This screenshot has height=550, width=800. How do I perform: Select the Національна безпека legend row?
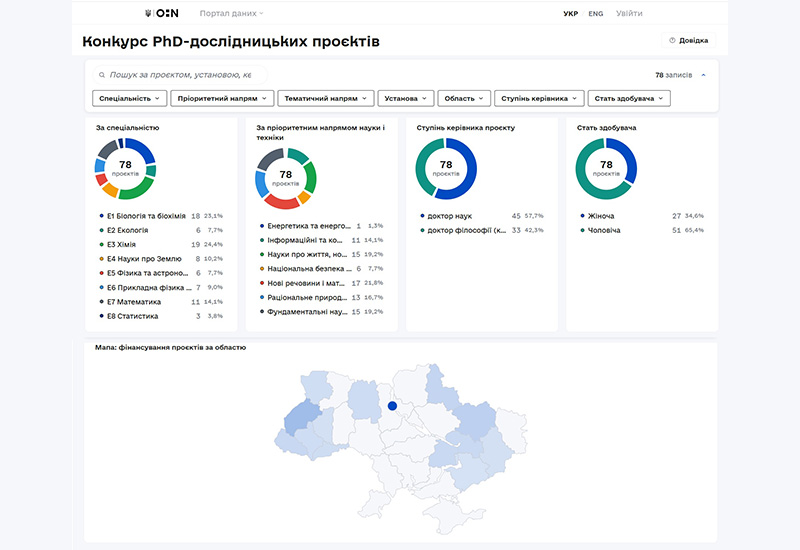pyautogui.click(x=321, y=268)
